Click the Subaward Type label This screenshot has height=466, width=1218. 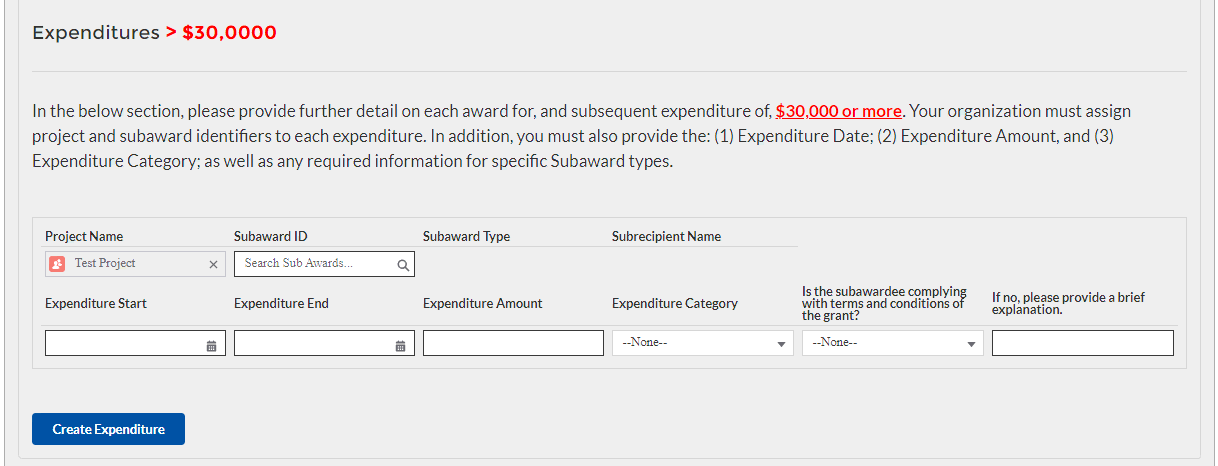tap(466, 237)
